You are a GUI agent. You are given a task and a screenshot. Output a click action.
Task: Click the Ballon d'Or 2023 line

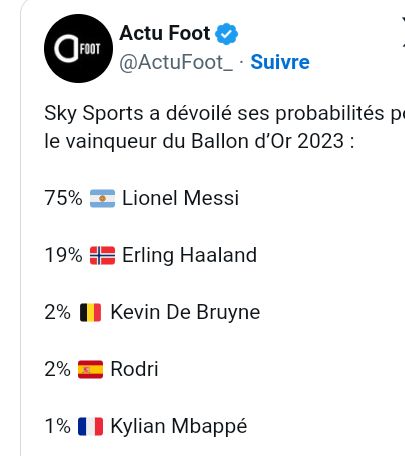coord(199,141)
